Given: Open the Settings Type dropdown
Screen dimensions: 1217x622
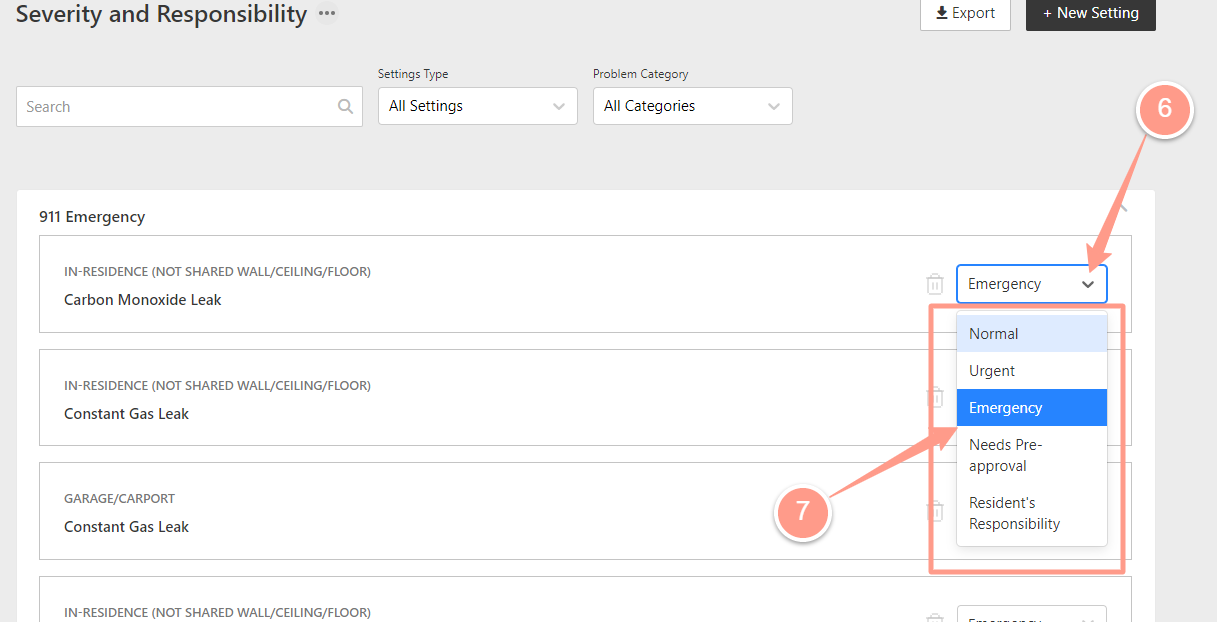Looking at the screenshot, I should pos(477,106).
